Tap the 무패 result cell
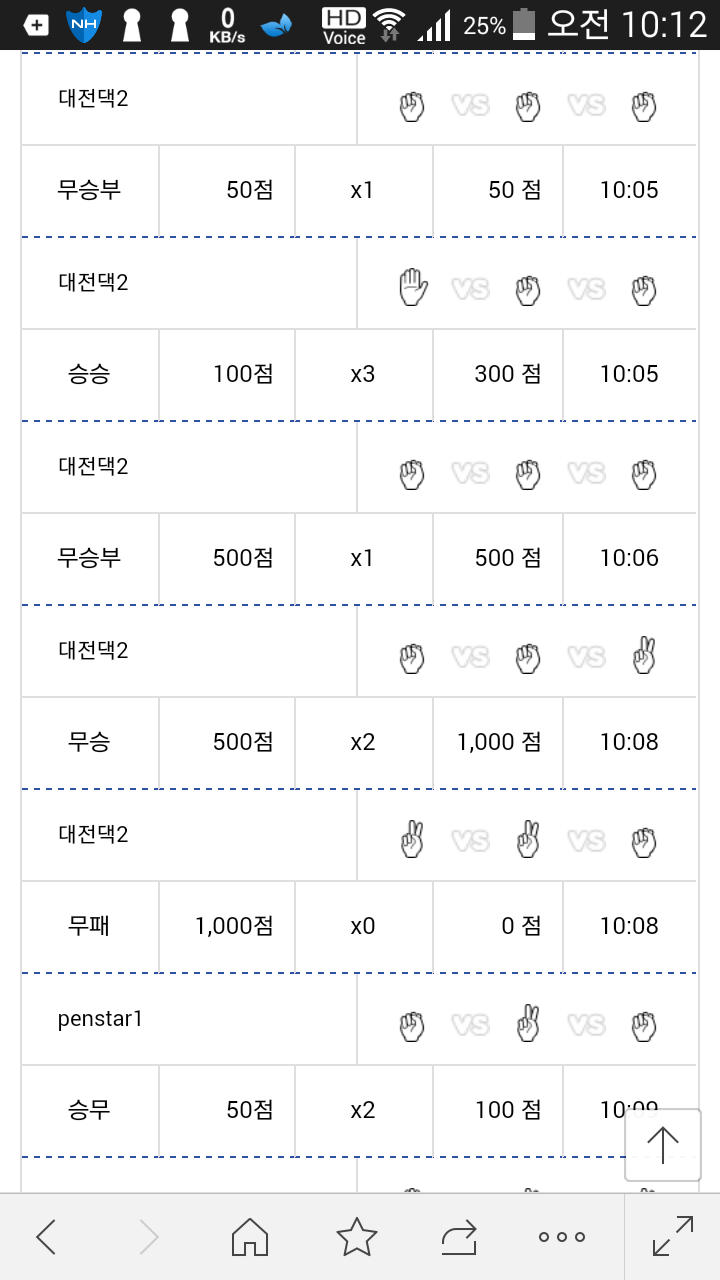The image size is (720, 1280). click(89, 926)
